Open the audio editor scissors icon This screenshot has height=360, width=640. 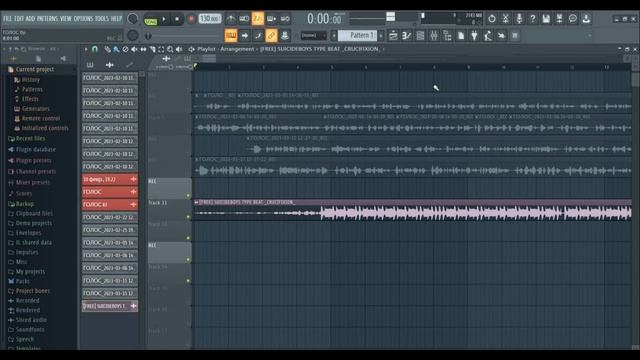(505, 19)
